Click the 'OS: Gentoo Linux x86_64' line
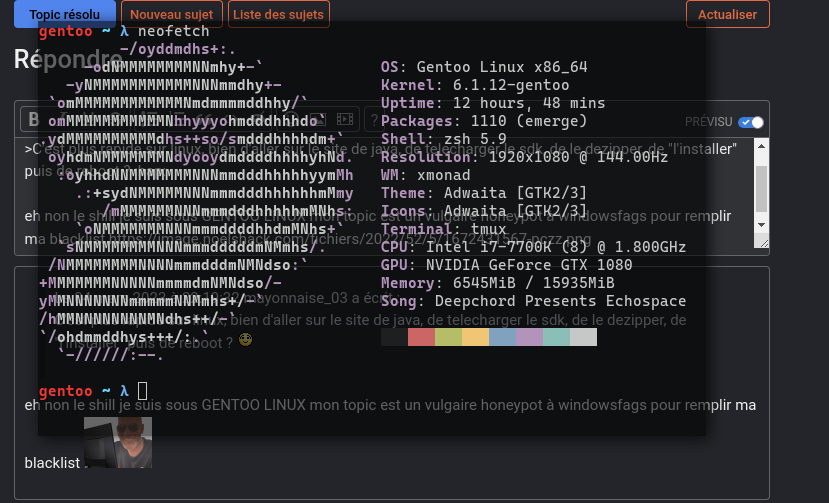The height and width of the screenshot is (503, 829). [x=484, y=67]
